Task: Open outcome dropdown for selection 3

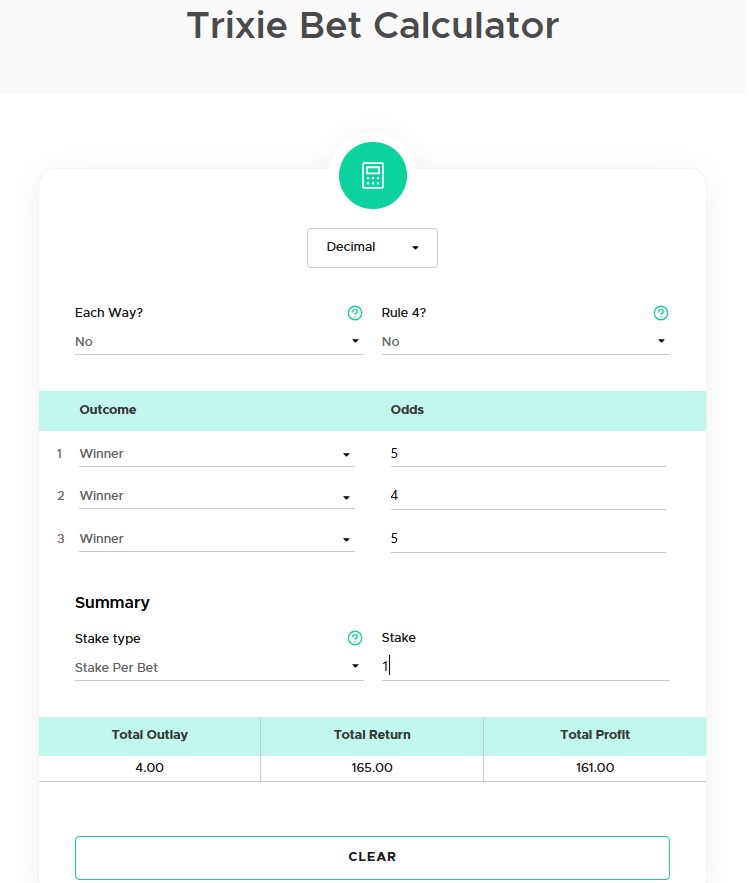Action: [x=216, y=539]
